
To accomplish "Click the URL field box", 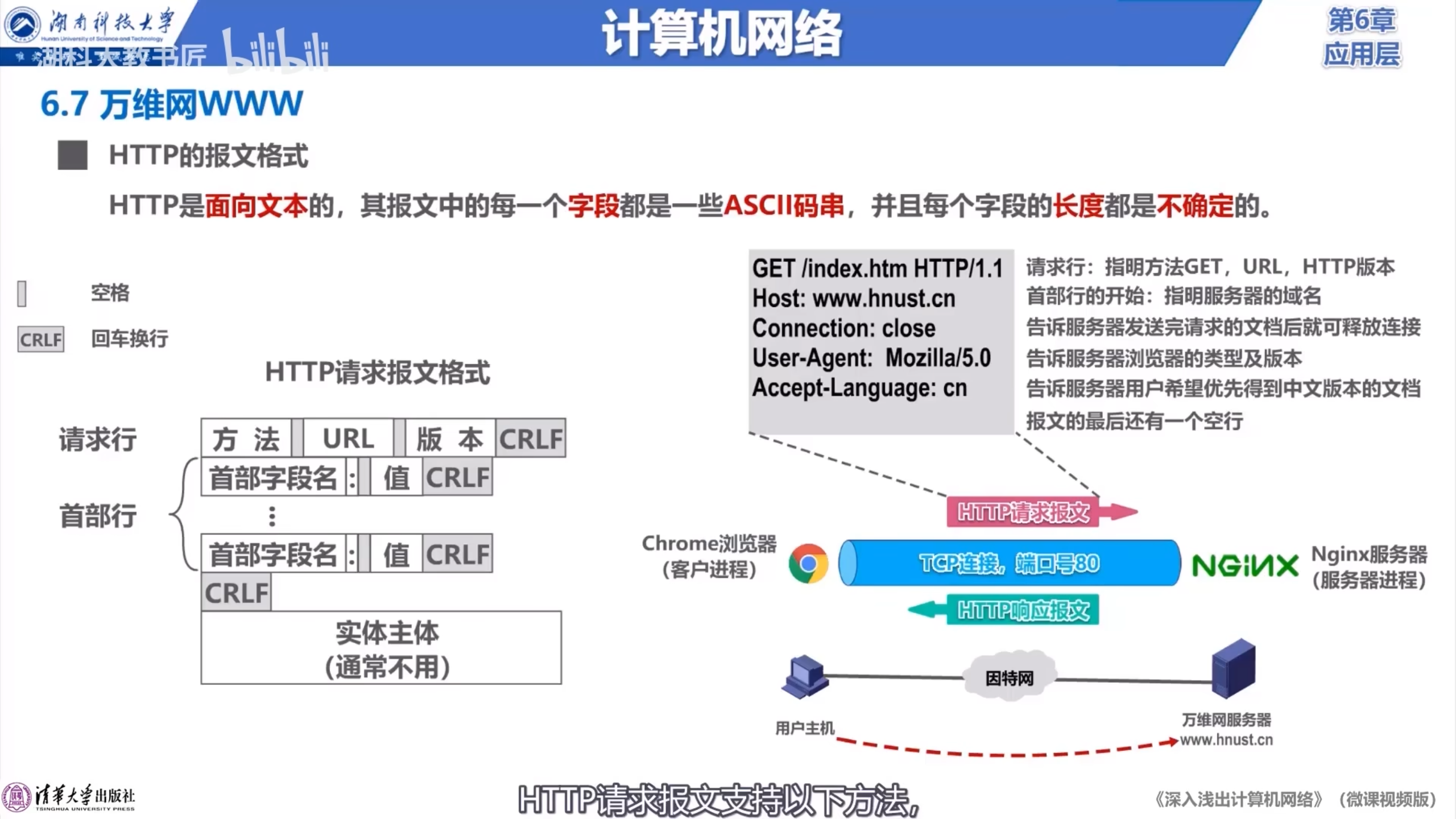I will 348,439.
